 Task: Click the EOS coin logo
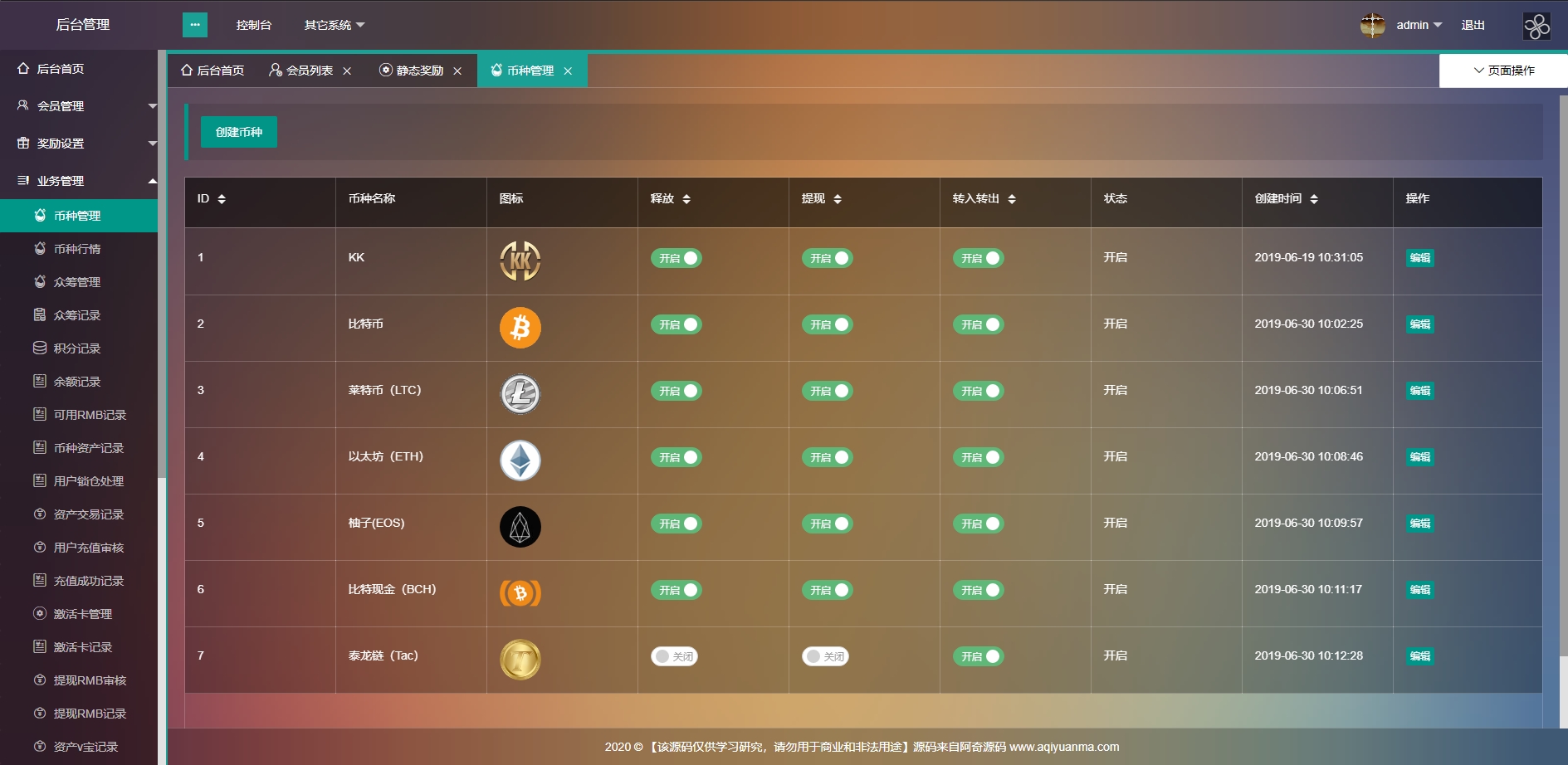(520, 527)
